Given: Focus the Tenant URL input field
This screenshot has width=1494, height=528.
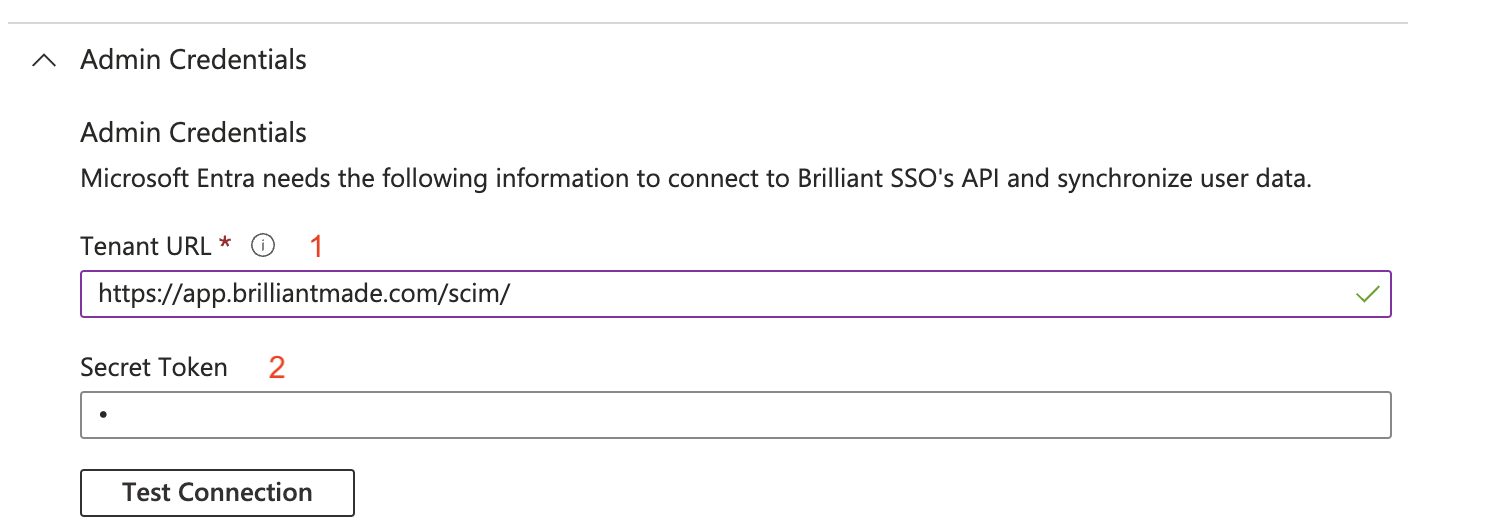Looking at the screenshot, I should 735,294.
